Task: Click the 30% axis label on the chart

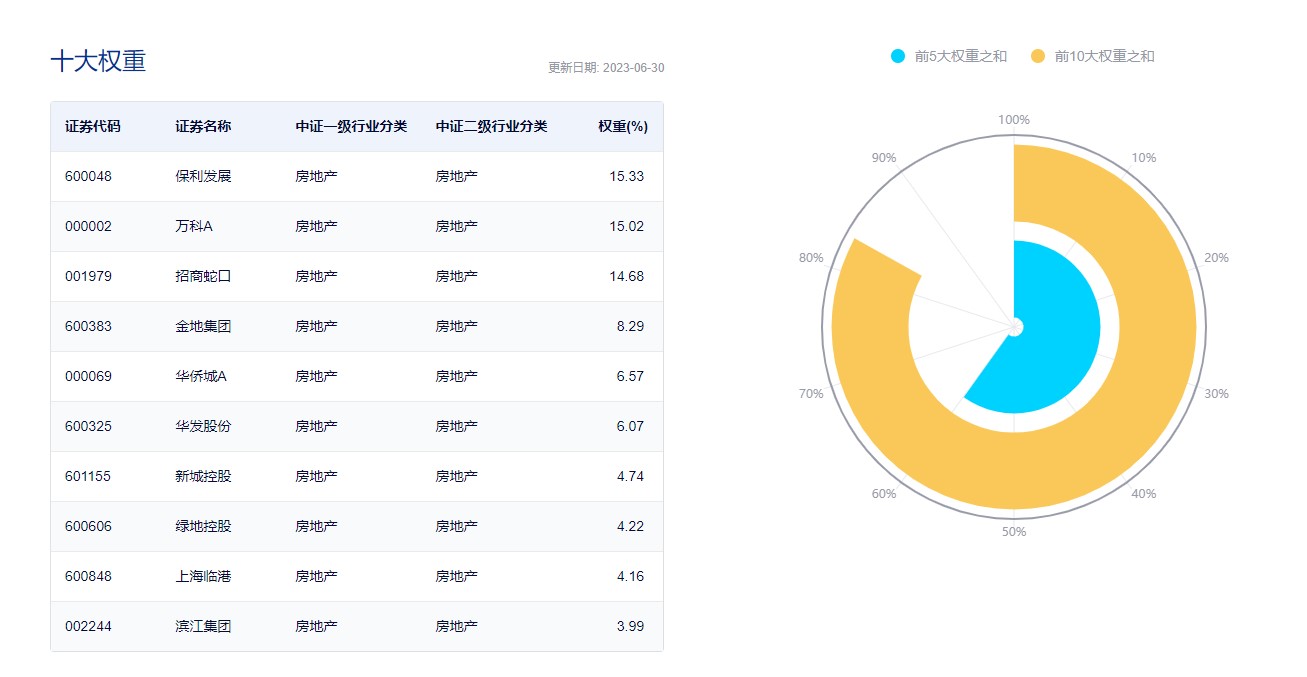Action: [x=1216, y=394]
